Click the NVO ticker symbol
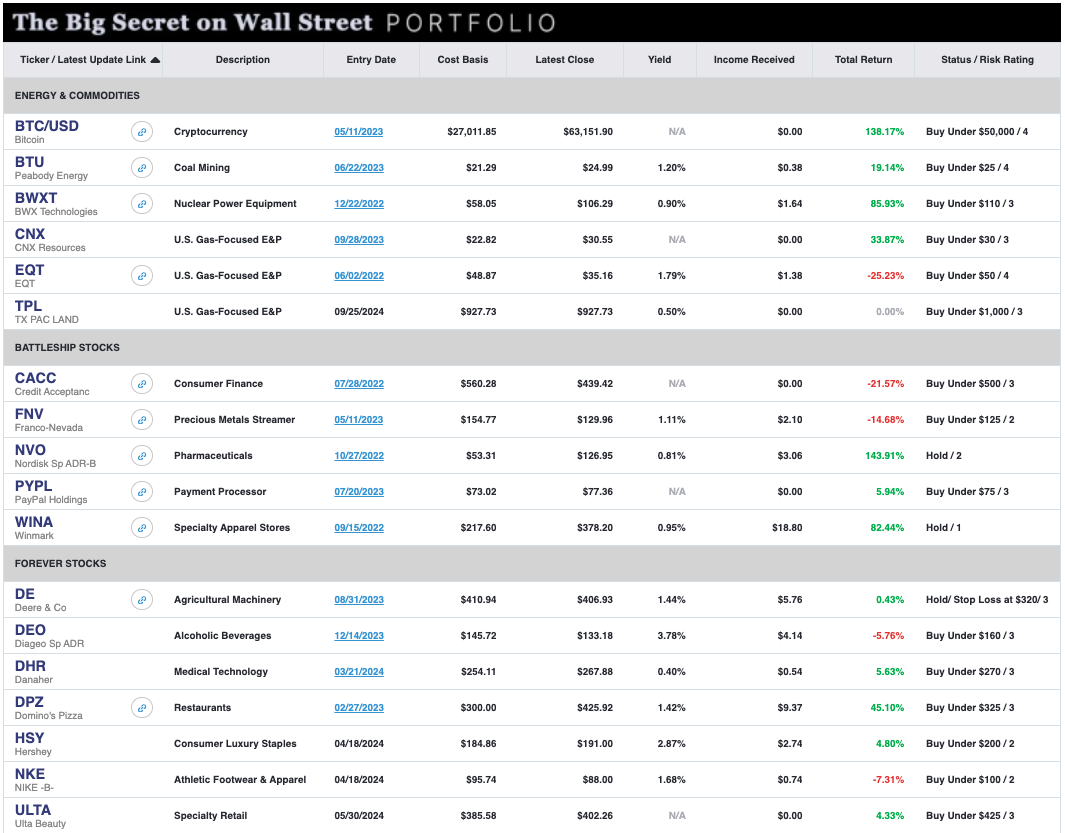Viewport: 1065px width, 833px height. pyautogui.click(x=30, y=450)
